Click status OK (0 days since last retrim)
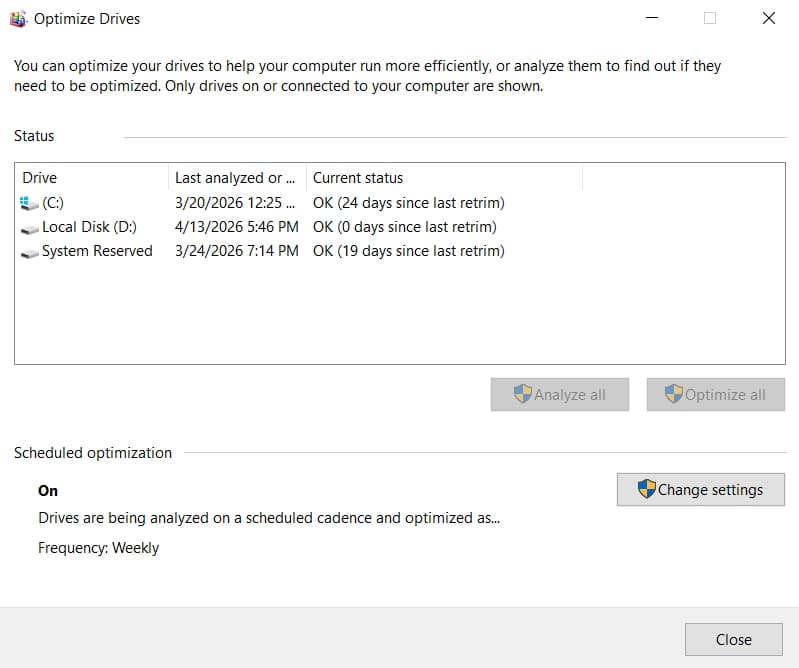The width and height of the screenshot is (799, 668). tap(405, 227)
